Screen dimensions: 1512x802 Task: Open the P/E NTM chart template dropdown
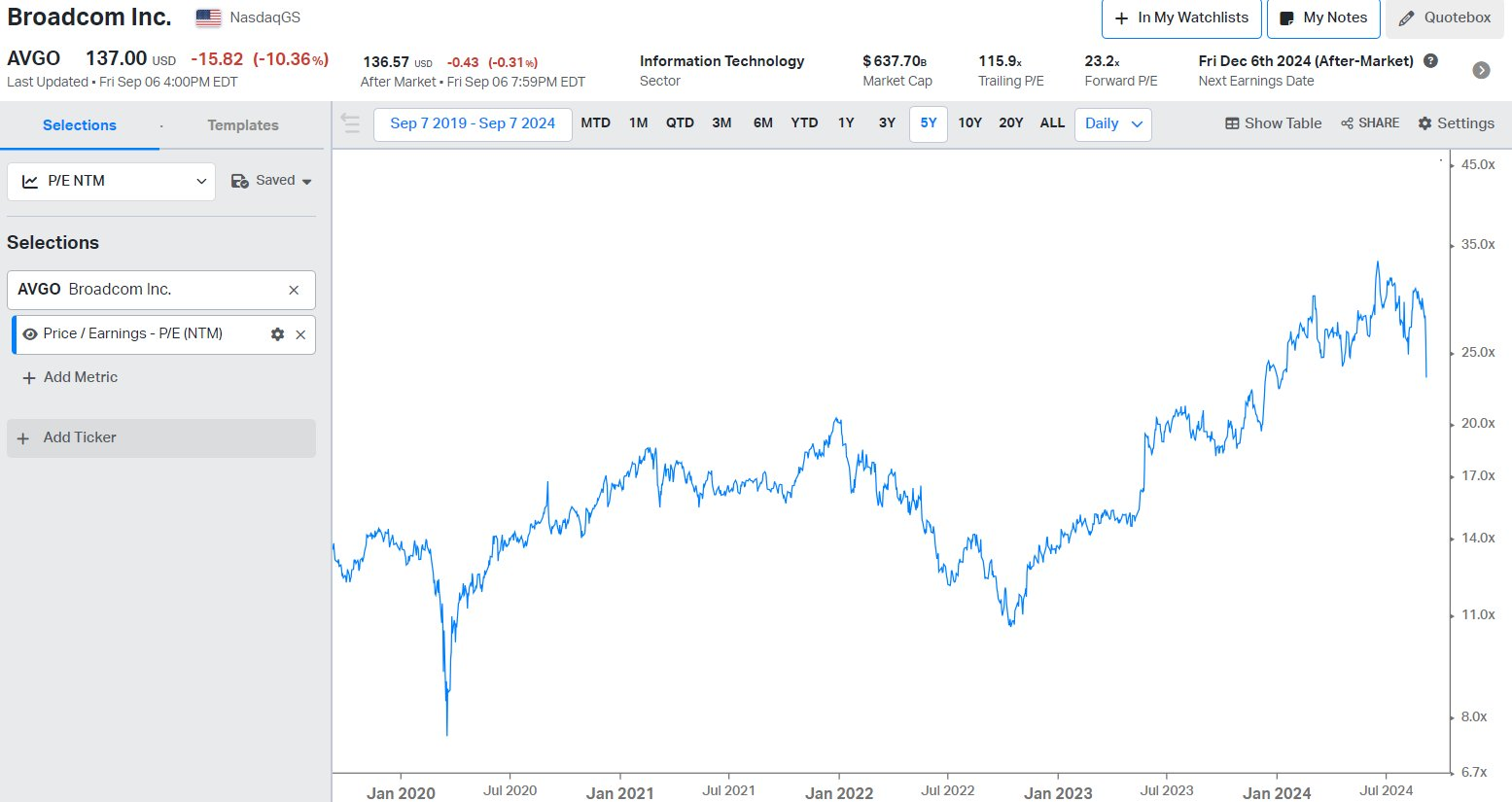point(111,181)
